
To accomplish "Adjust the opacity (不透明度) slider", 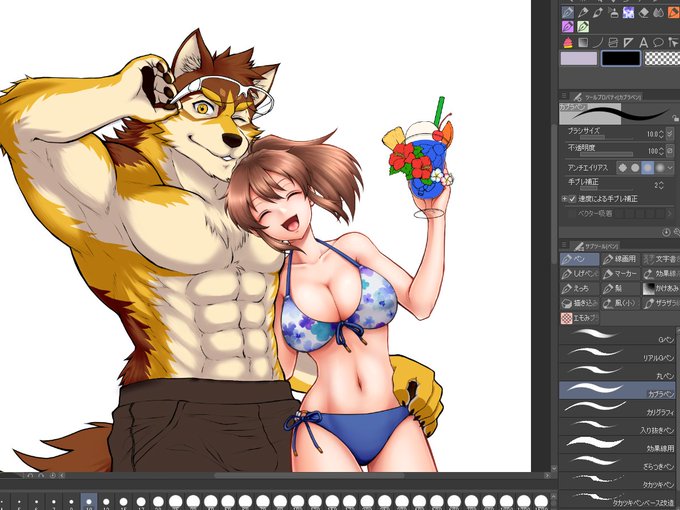I will pos(605,154).
